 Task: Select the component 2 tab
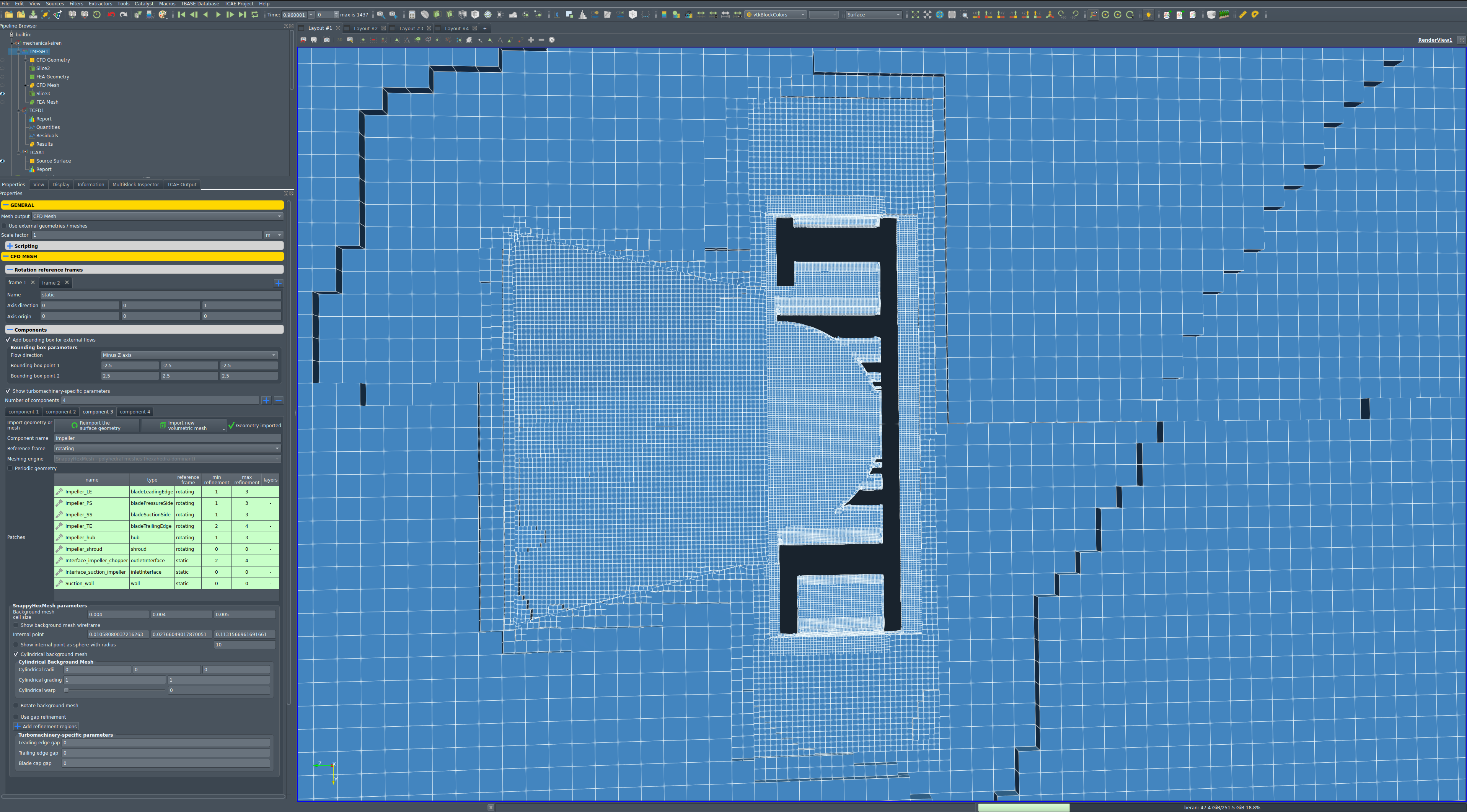coord(60,412)
